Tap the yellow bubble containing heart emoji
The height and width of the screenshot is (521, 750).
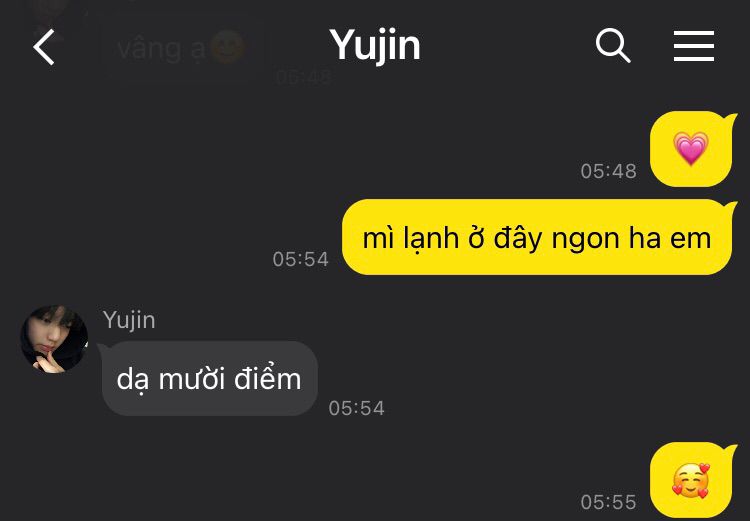(x=694, y=149)
